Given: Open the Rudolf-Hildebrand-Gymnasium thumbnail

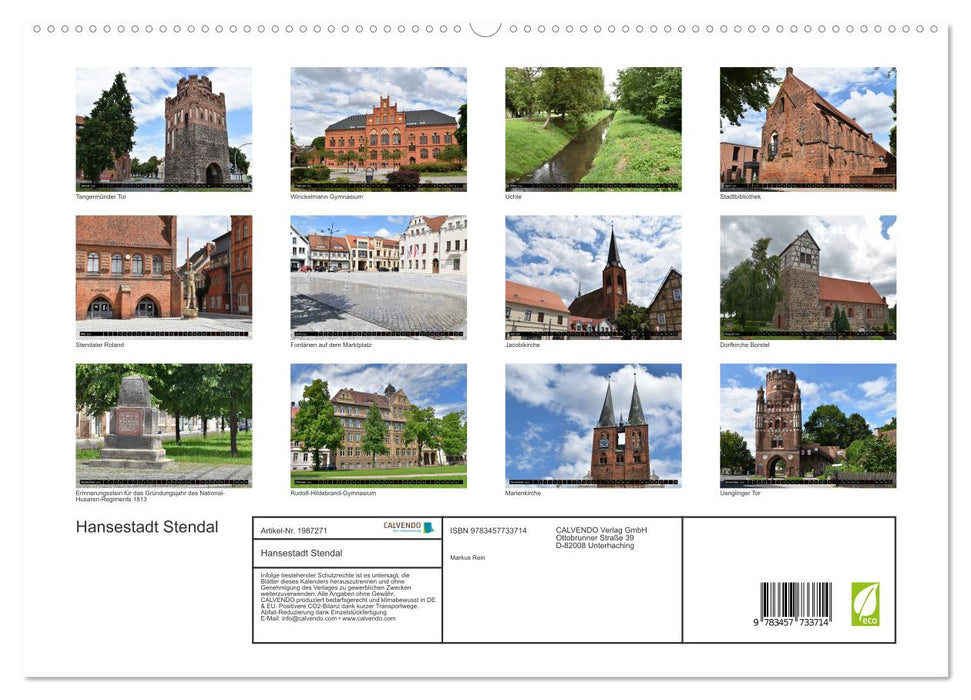Looking at the screenshot, I should point(378,424).
